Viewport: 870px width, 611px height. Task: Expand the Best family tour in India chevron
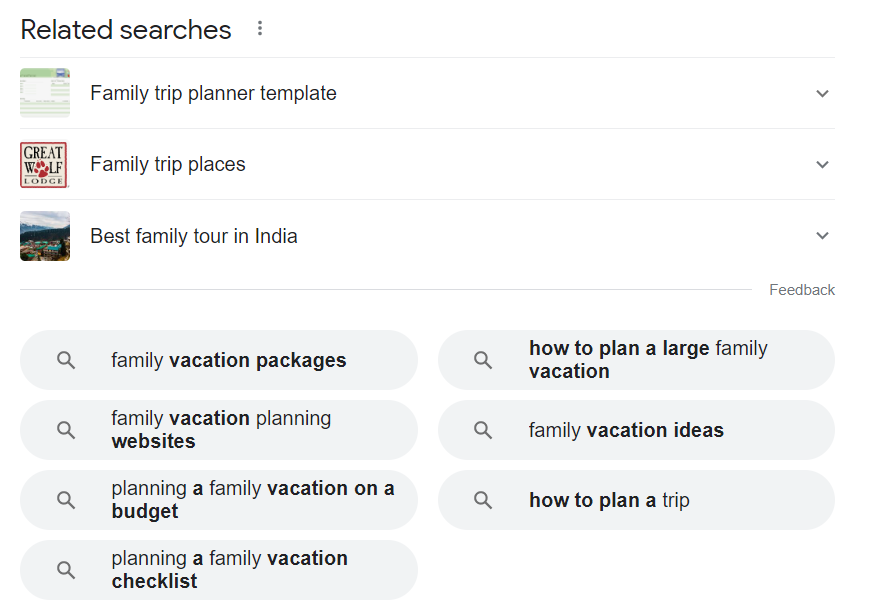click(x=822, y=236)
